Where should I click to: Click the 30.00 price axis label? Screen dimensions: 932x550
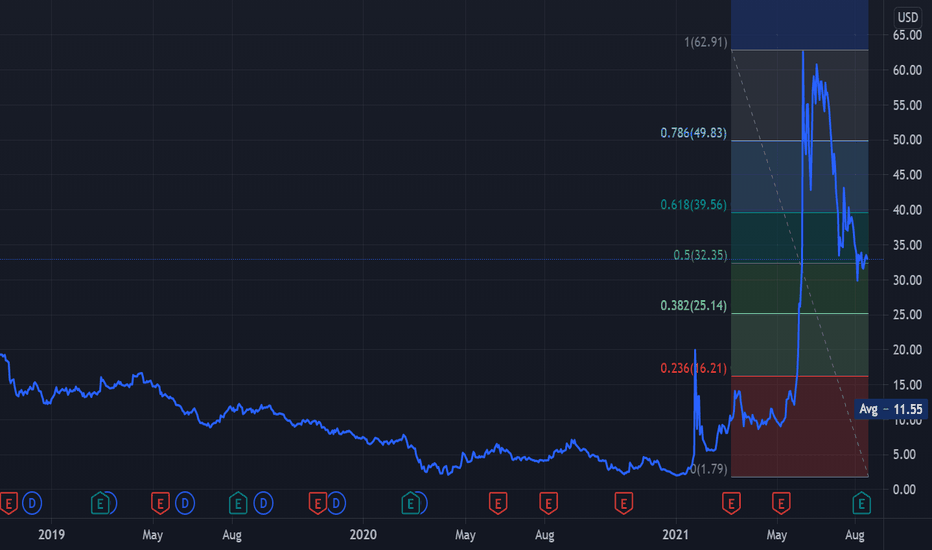907,280
